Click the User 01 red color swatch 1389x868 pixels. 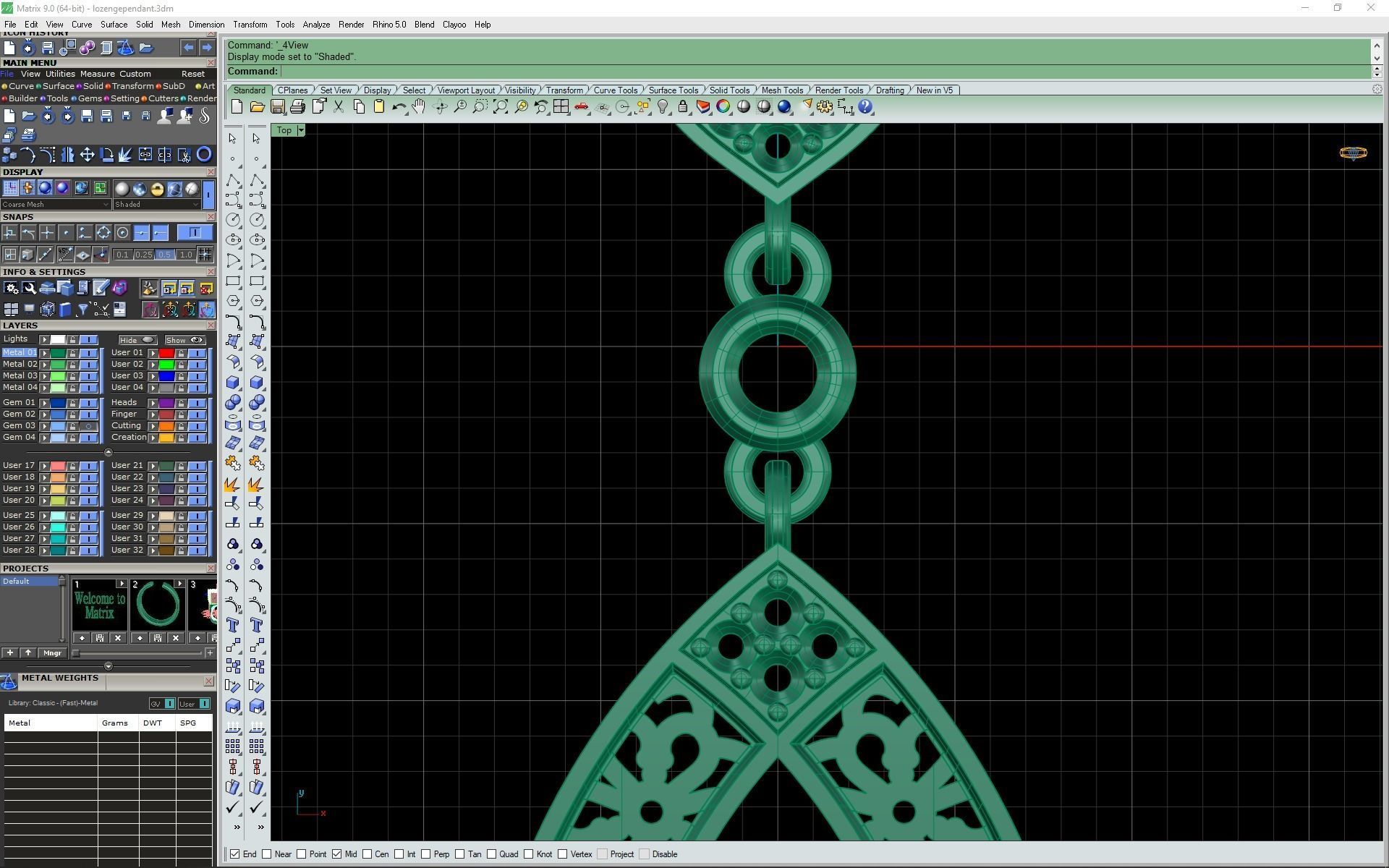166,353
